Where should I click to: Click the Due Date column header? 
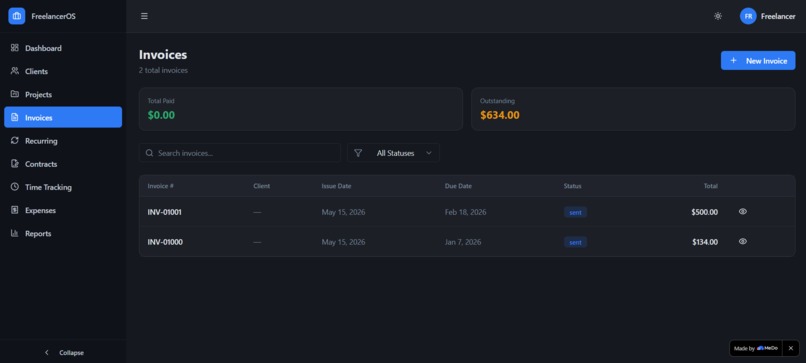click(x=458, y=186)
